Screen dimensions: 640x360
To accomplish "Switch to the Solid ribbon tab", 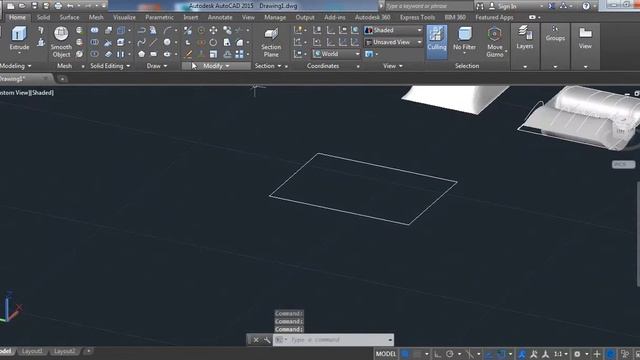I will pyautogui.click(x=43, y=18).
